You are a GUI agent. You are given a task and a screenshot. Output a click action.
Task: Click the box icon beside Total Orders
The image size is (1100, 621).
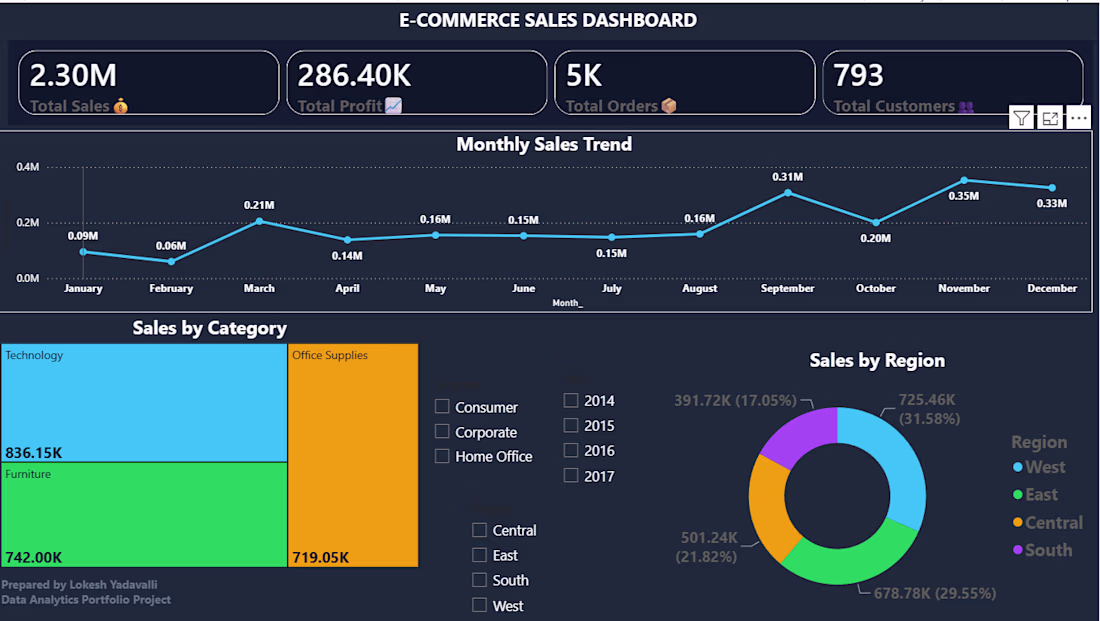pos(669,106)
